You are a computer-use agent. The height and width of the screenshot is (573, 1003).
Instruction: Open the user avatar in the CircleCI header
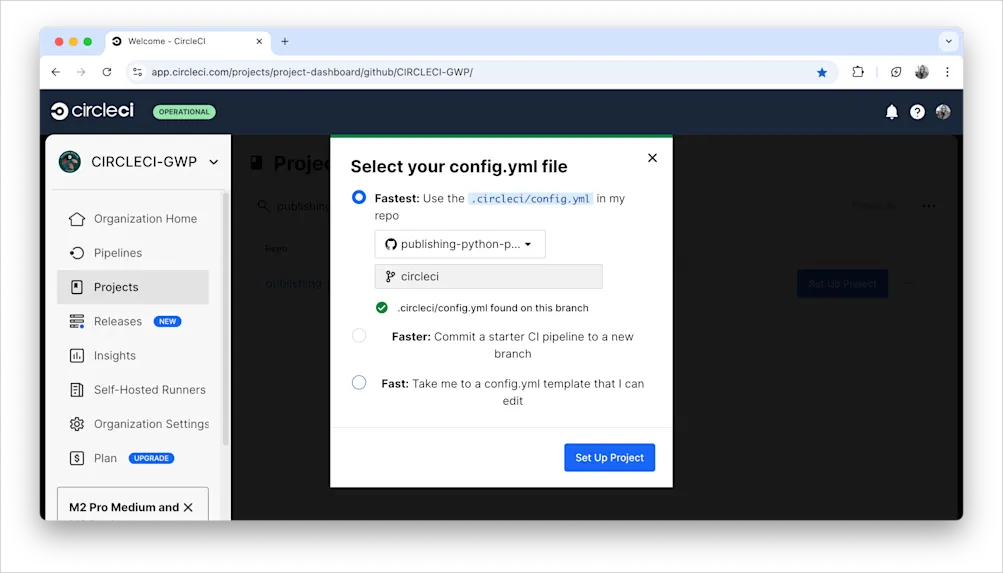tap(943, 112)
